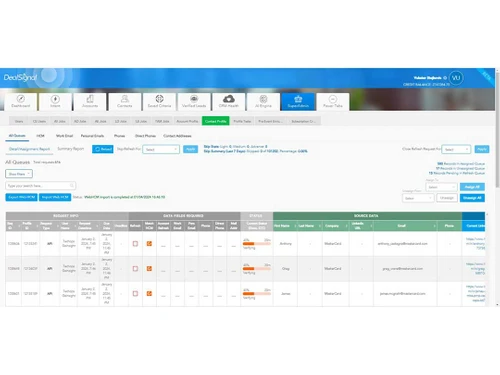Screen dimensions: 500x375
Task: Switch to the HCM tab
Action: (x=40, y=136)
